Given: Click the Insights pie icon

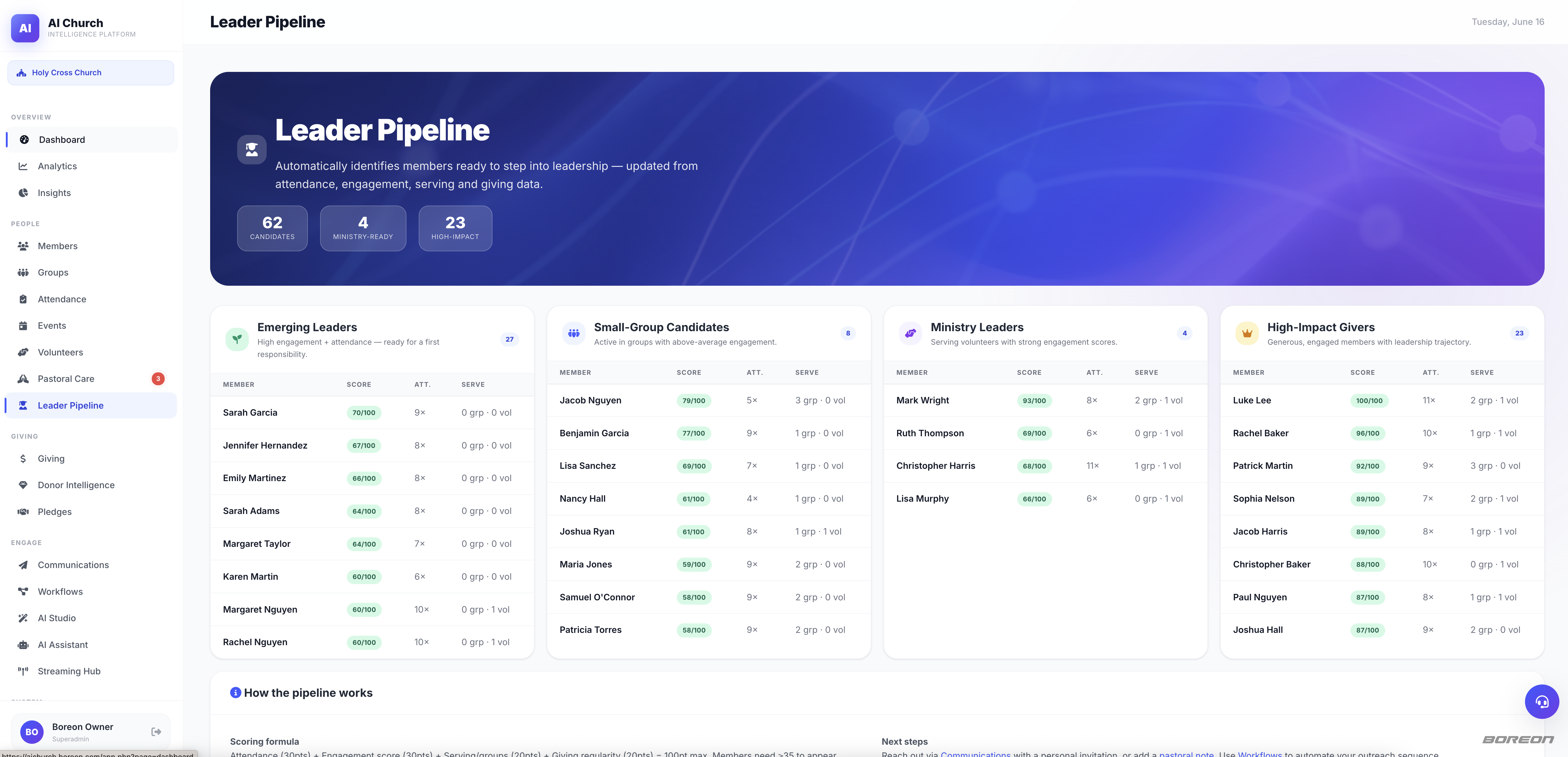Looking at the screenshot, I should 23,193.
